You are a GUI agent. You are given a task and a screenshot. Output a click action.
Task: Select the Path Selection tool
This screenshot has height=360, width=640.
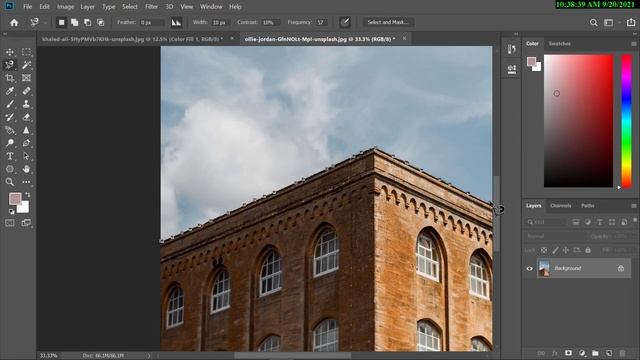[x=26, y=156]
